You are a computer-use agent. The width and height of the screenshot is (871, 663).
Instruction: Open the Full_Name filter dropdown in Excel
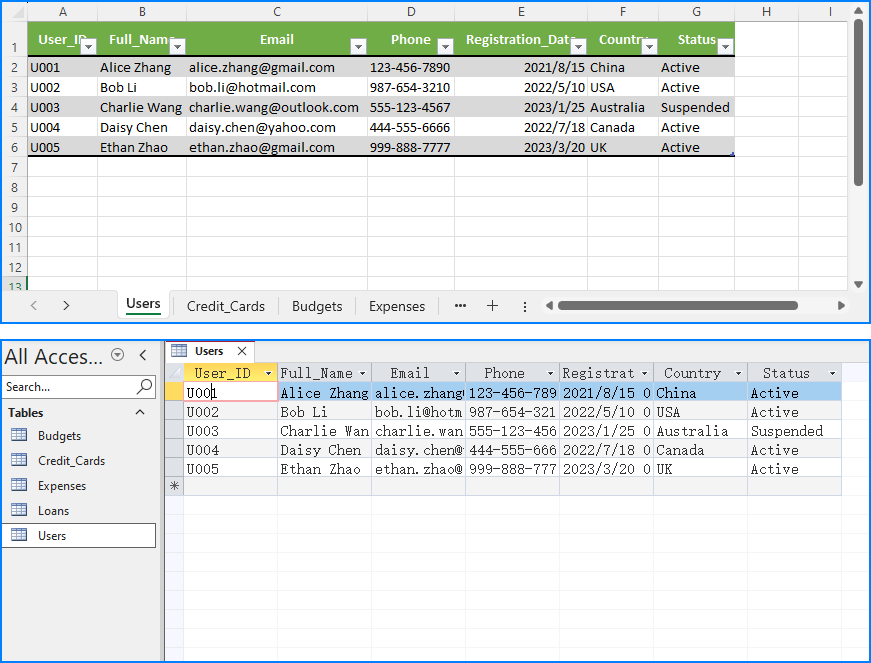[177, 47]
